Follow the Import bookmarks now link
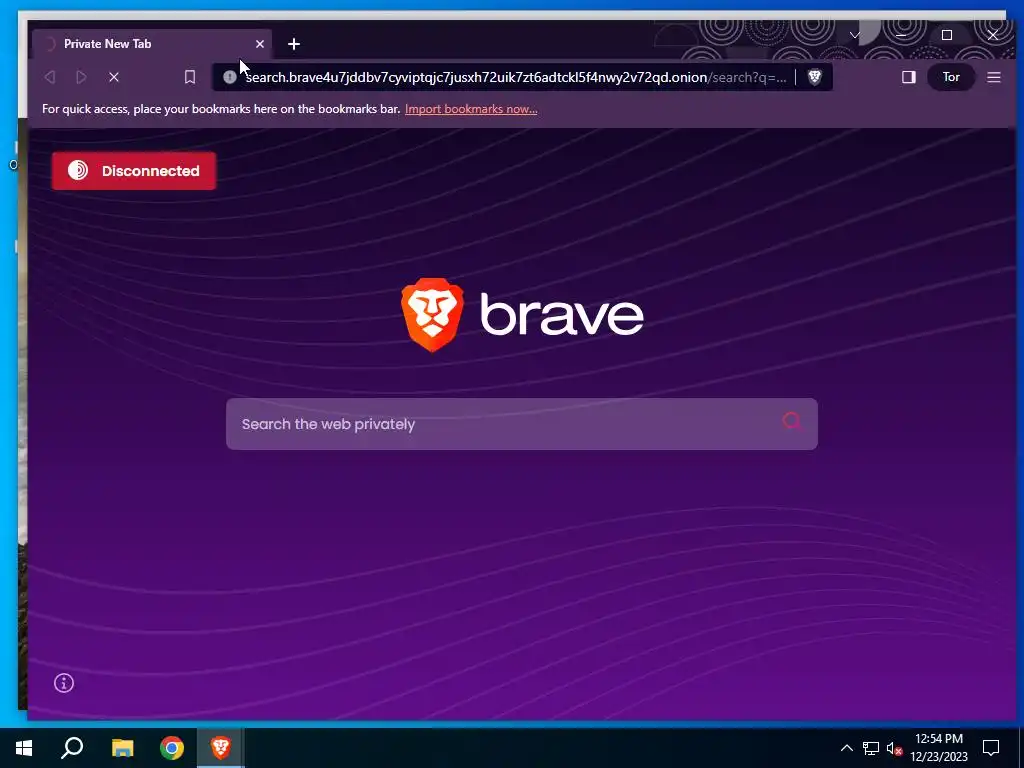The width and height of the screenshot is (1024, 768). 471,109
